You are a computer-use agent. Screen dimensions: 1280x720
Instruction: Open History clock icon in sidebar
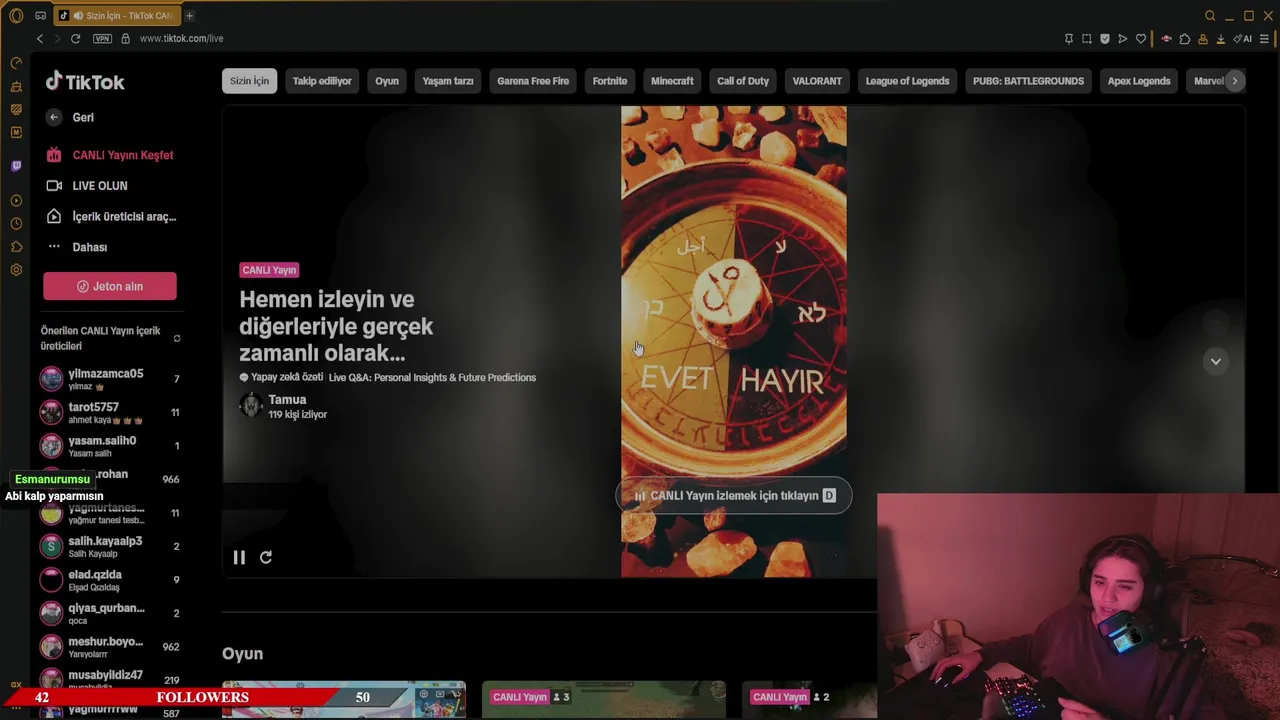click(x=16, y=224)
